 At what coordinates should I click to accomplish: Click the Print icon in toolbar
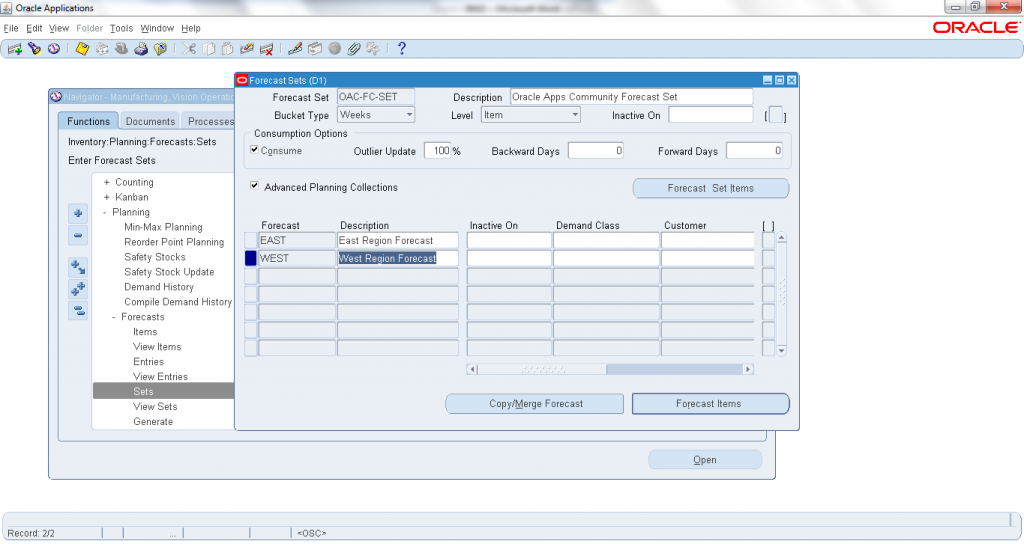141,49
